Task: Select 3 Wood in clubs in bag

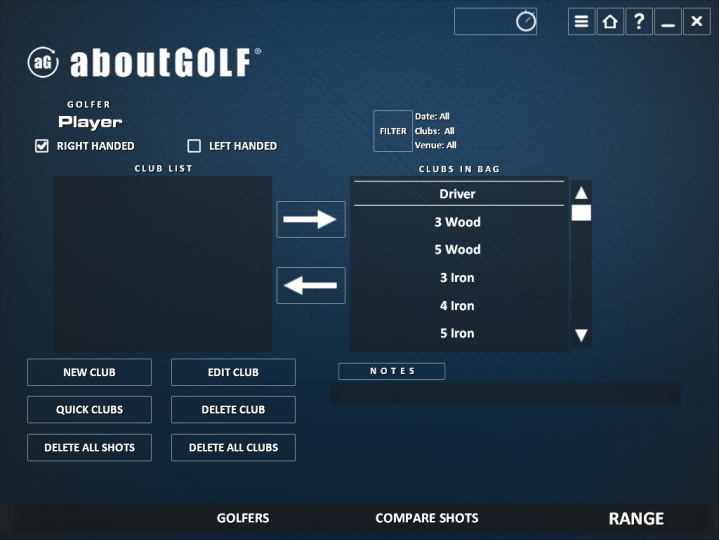Action: coord(459,222)
